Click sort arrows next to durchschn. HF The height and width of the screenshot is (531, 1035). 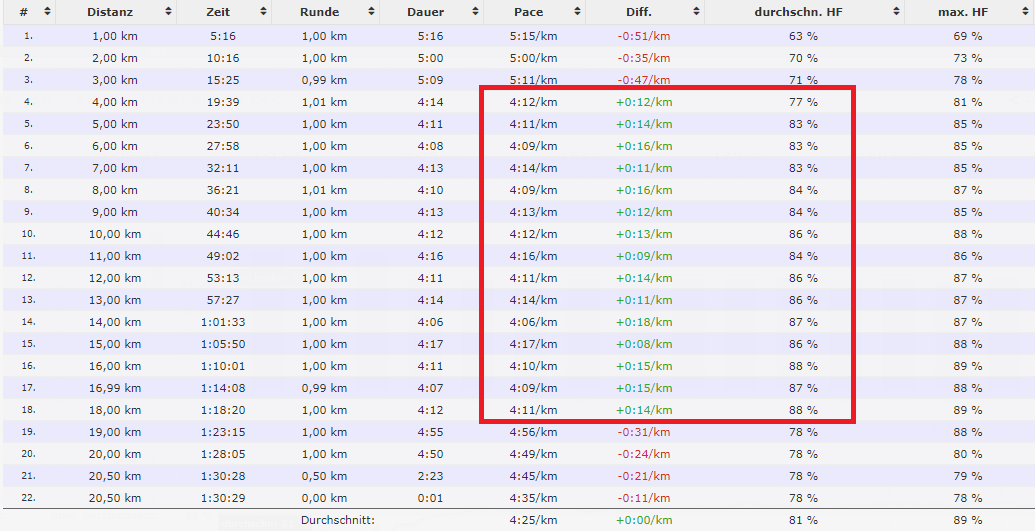coord(896,12)
